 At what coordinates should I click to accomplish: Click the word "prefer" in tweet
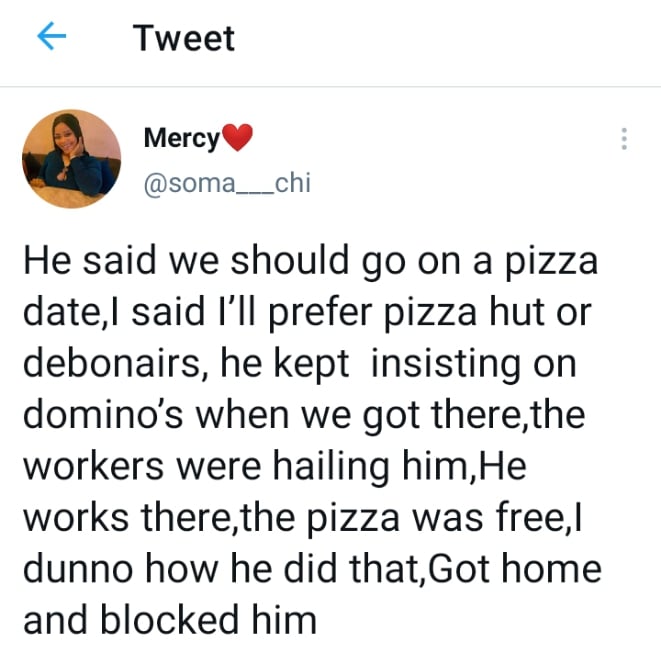coord(297,315)
